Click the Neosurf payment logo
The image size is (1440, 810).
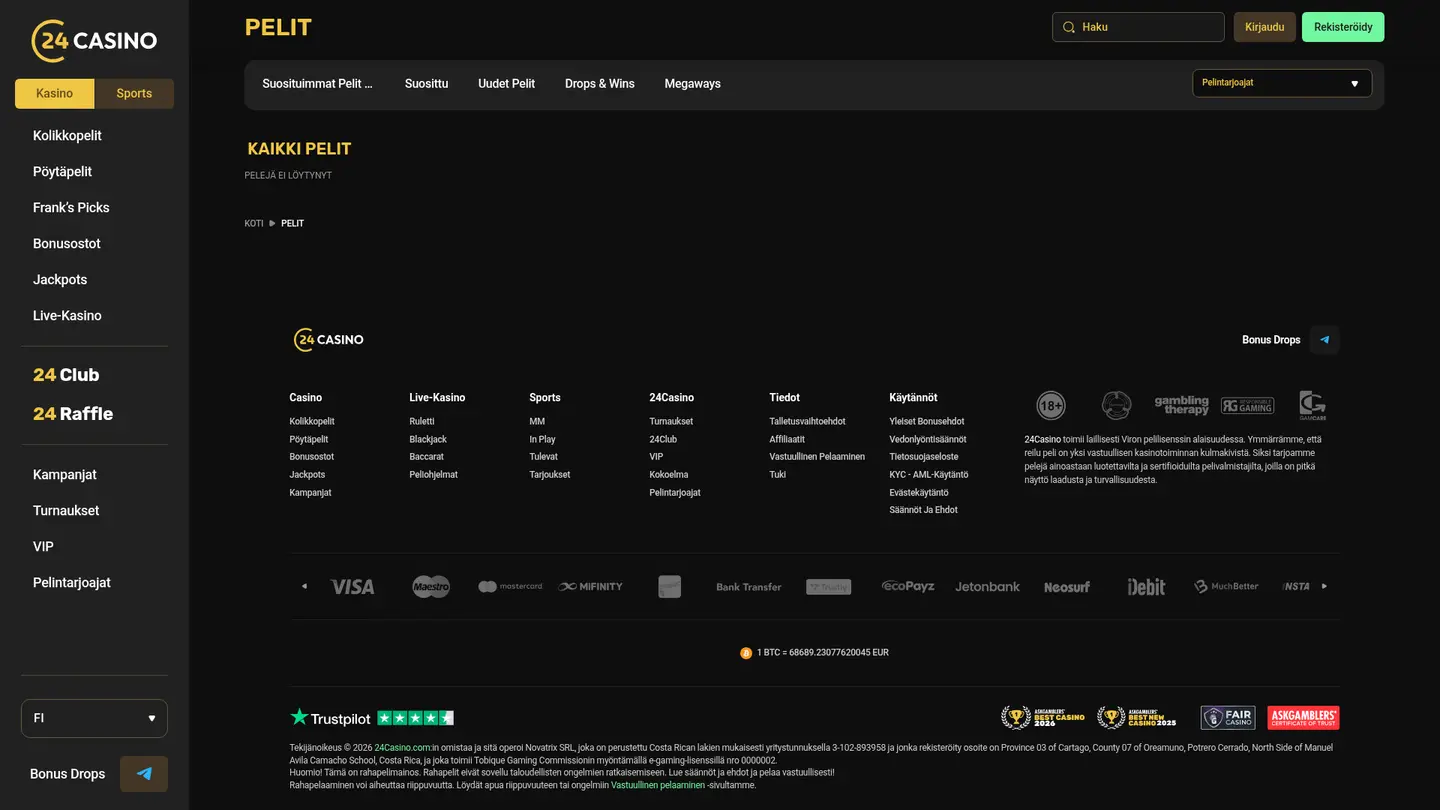coord(1067,587)
